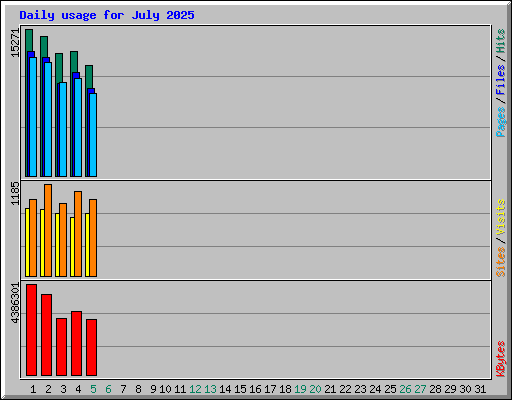This screenshot has height=400, width=512.
Task: Click the green 'Hits' legend label
Action: tap(500, 41)
